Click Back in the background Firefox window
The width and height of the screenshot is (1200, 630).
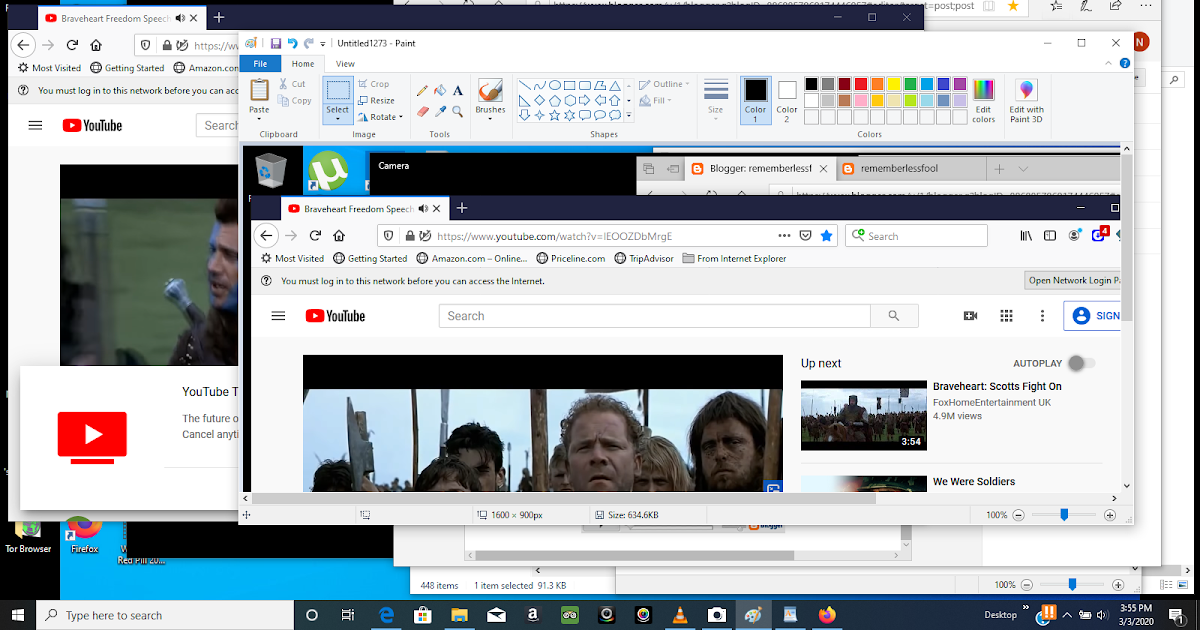24,45
